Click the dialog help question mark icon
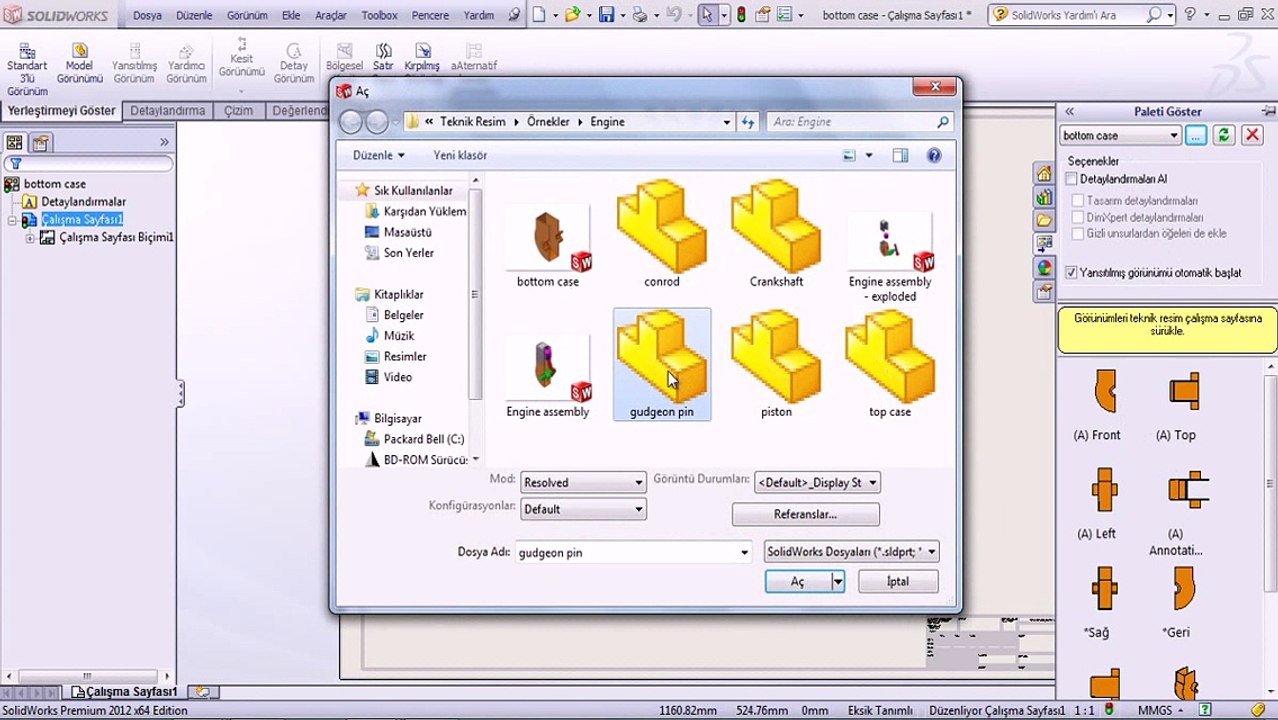 coord(934,155)
